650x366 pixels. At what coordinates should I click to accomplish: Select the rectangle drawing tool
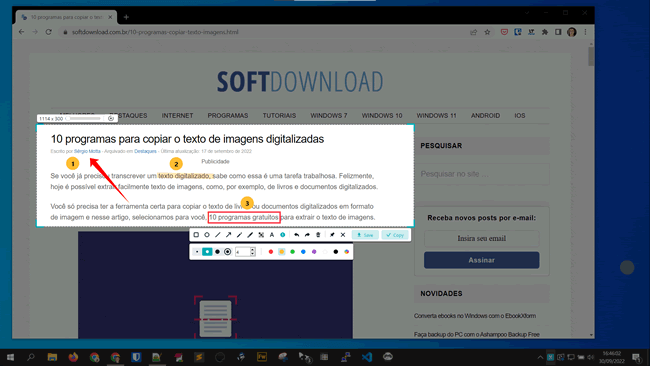pyautogui.click(x=196, y=235)
